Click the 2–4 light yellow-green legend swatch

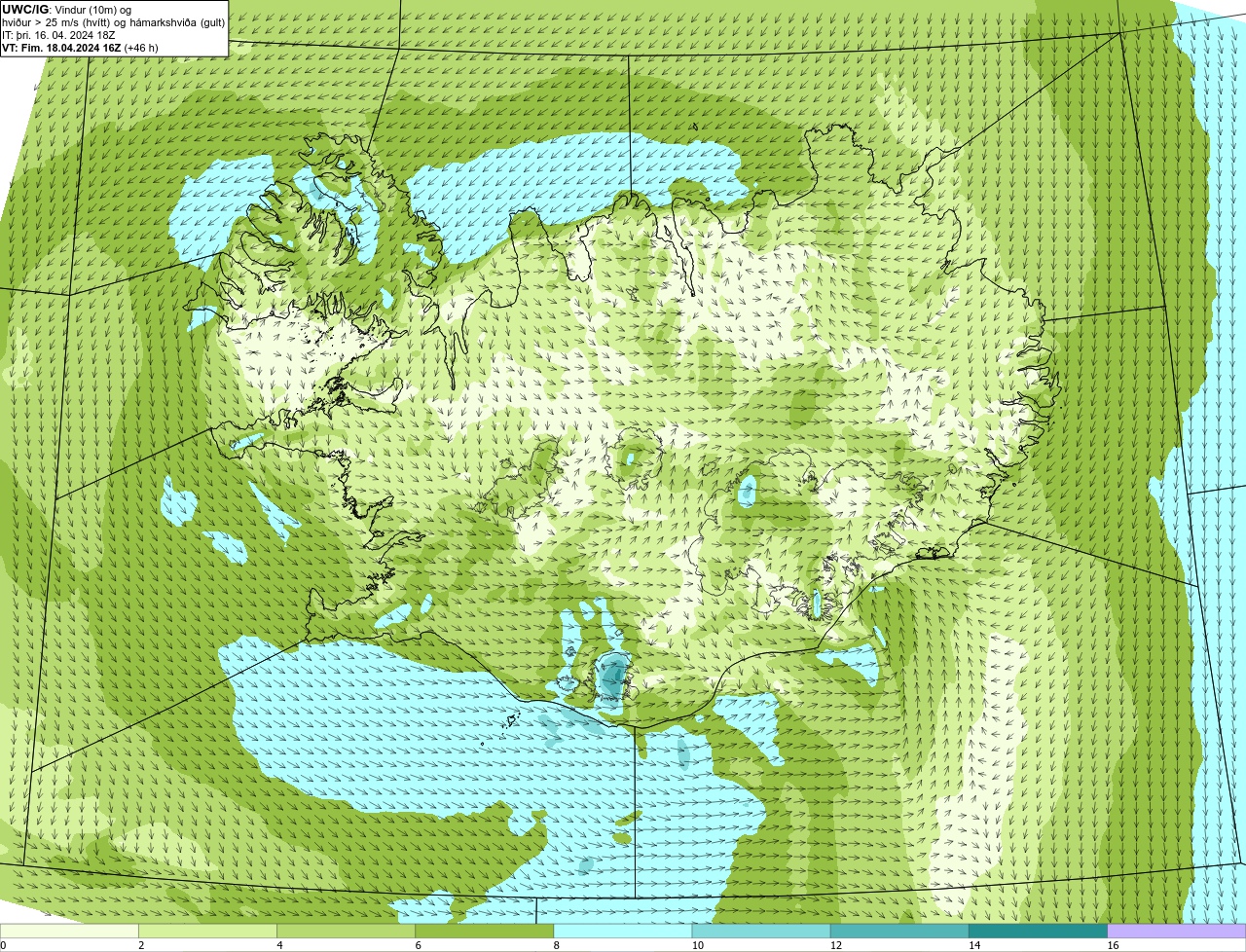pos(207,931)
